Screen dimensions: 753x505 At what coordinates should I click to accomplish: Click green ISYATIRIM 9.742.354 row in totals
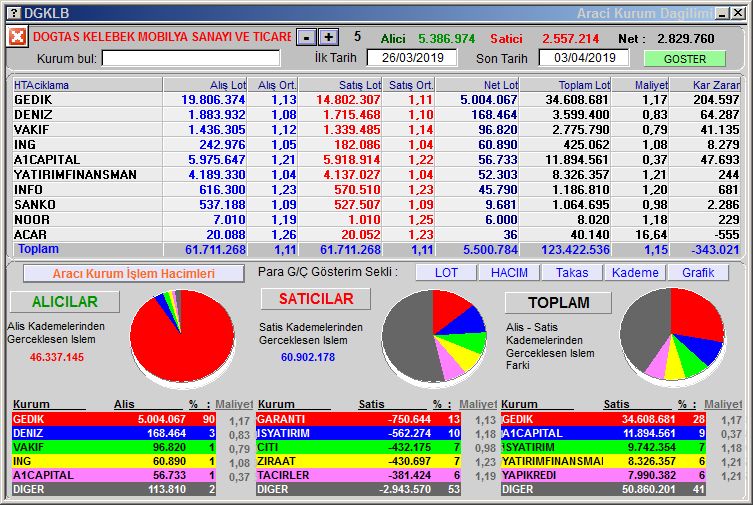tap(604, 447)
